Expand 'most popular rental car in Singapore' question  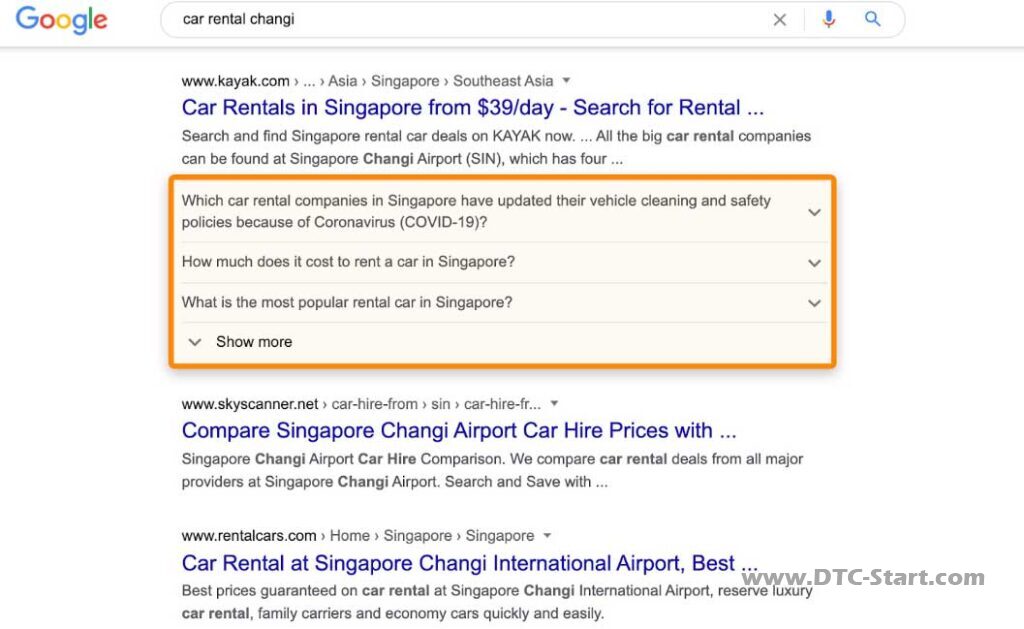tap(502, 302)
